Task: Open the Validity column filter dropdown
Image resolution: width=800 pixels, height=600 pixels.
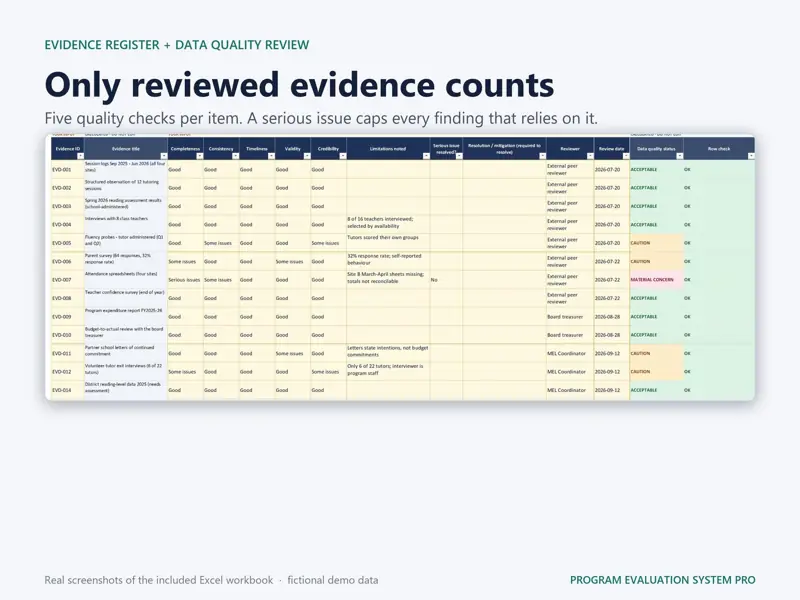Action: (x=307, y=156)
